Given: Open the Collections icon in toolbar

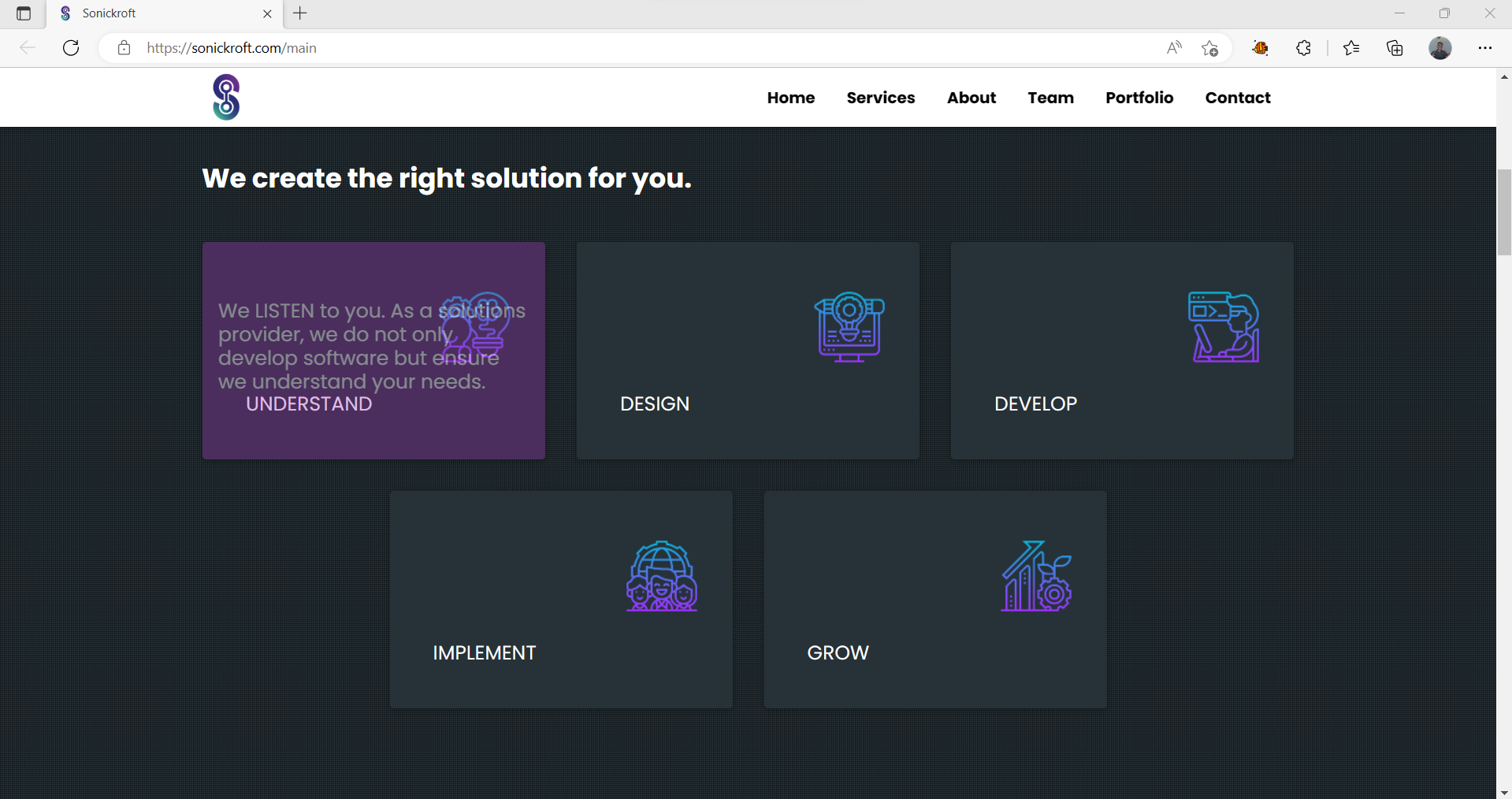Looking at the screenshot, I should 1395,48.
